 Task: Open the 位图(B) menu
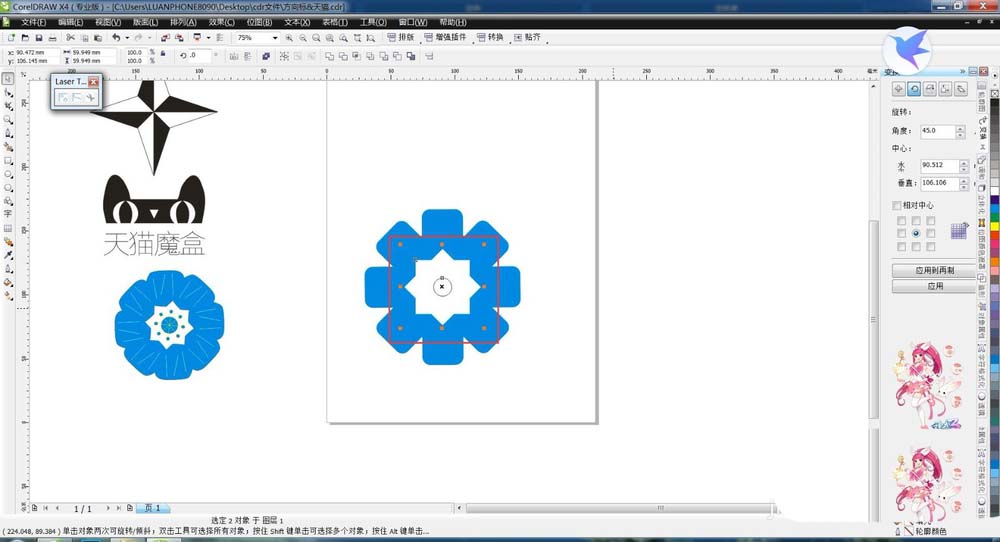coord(259,22)
